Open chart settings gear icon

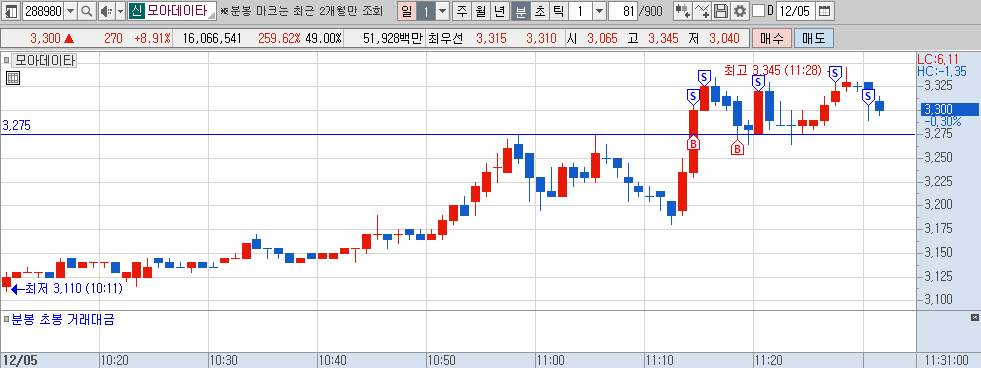pyautogui.click(x=740, y=11)
